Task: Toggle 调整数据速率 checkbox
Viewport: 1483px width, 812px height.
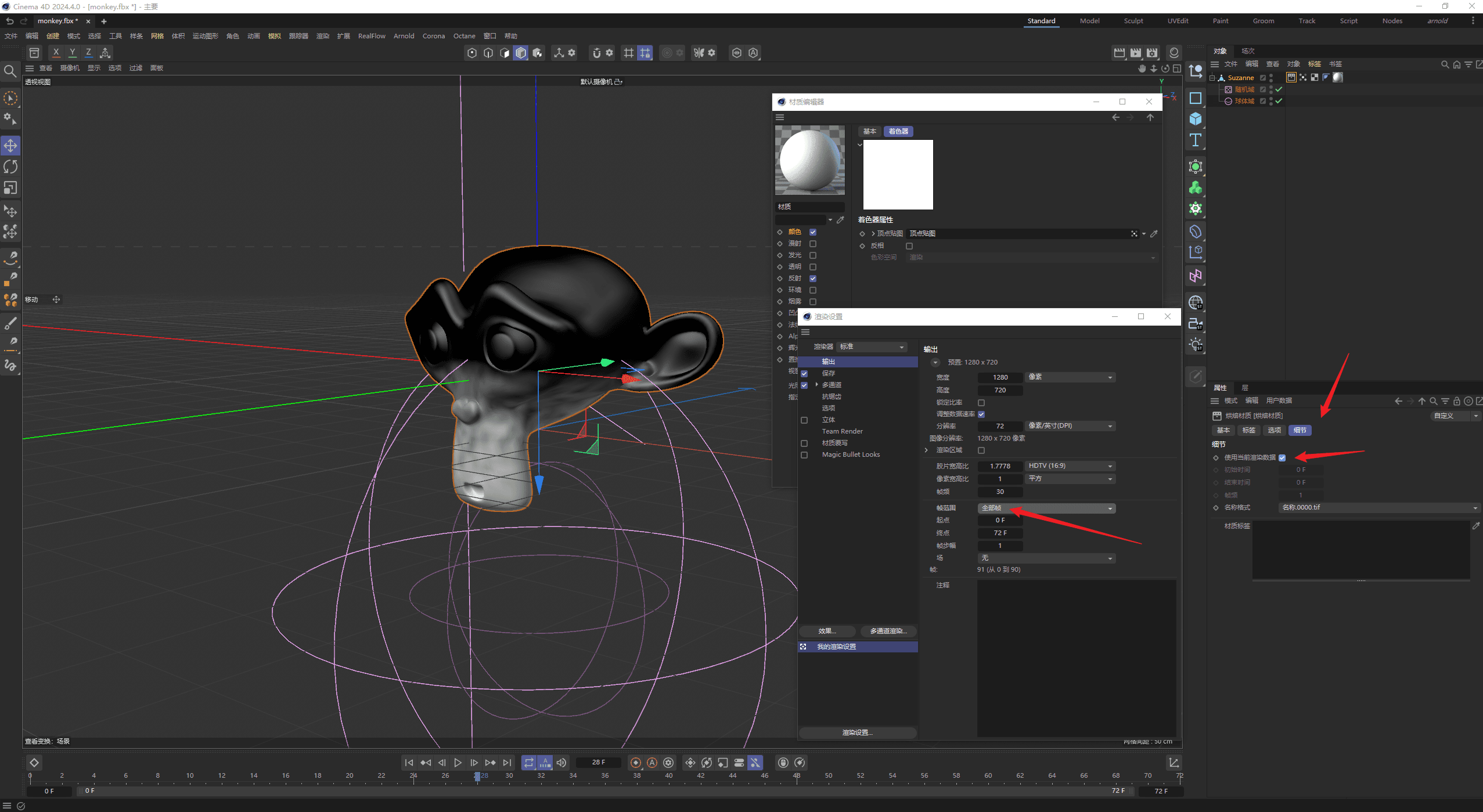Action: click(981, 414)
